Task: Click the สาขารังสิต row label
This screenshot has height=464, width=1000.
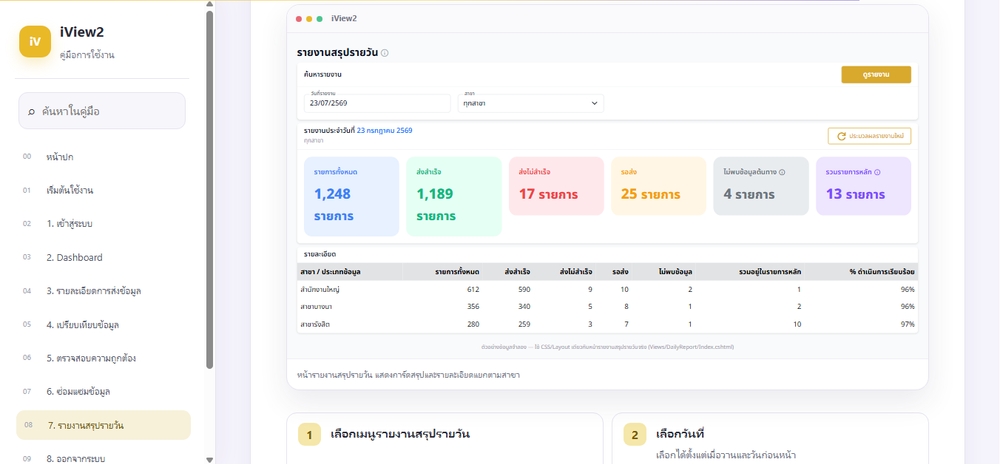Action: (316, 324)
